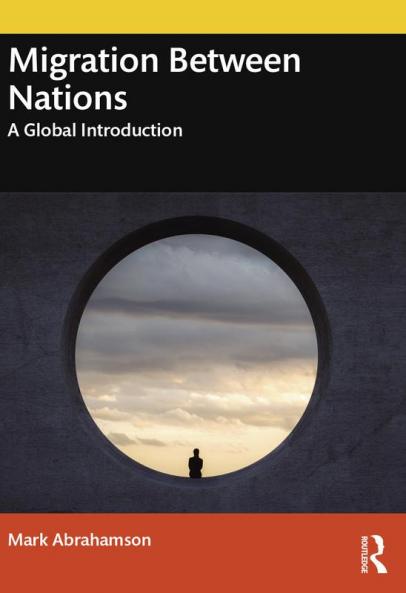The image size is (406, 593).
Task: Click the vertical ROUTLEDGE wordmark
Action: point(365,554)
